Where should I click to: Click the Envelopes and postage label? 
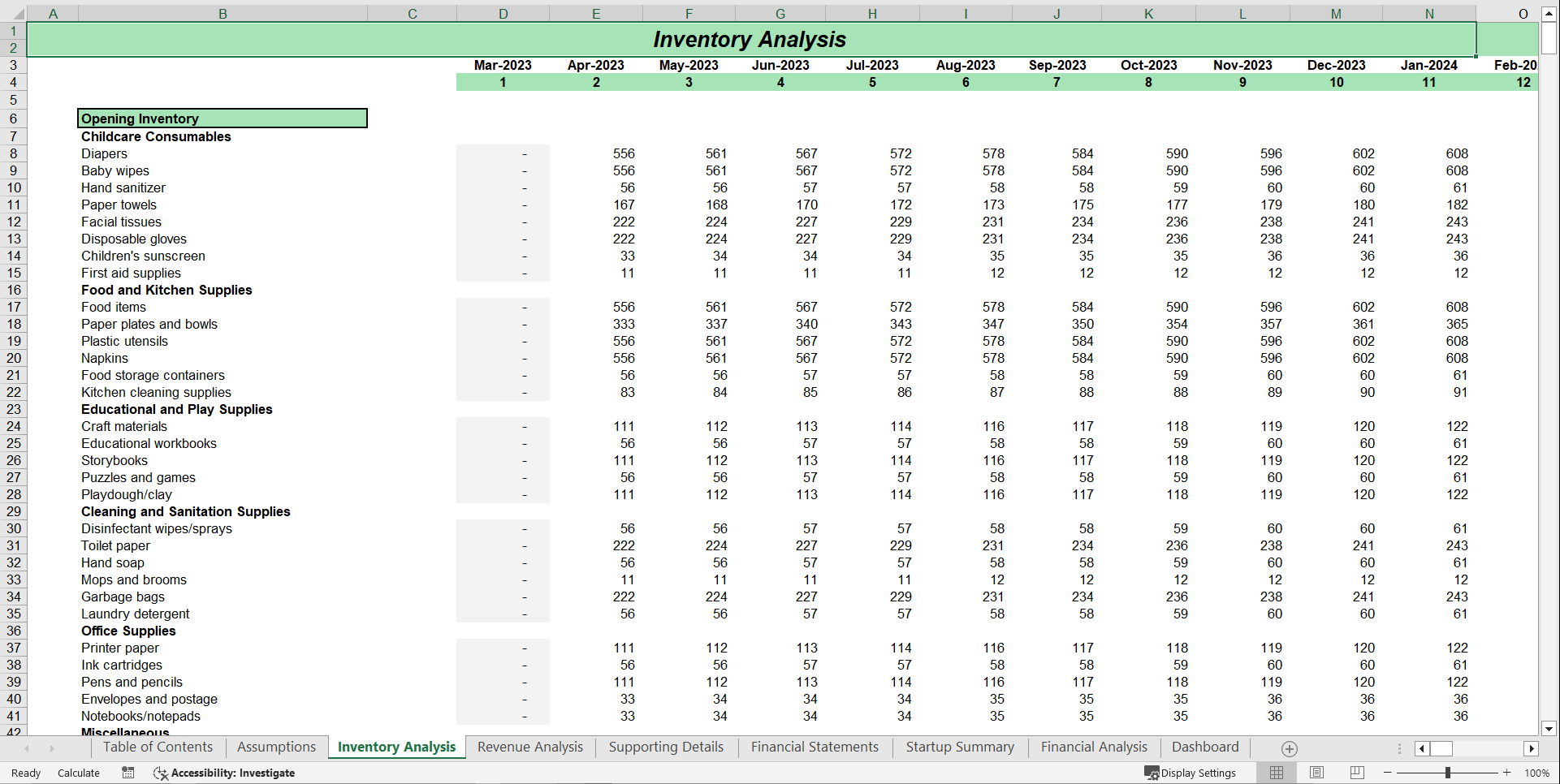[149, 699]
